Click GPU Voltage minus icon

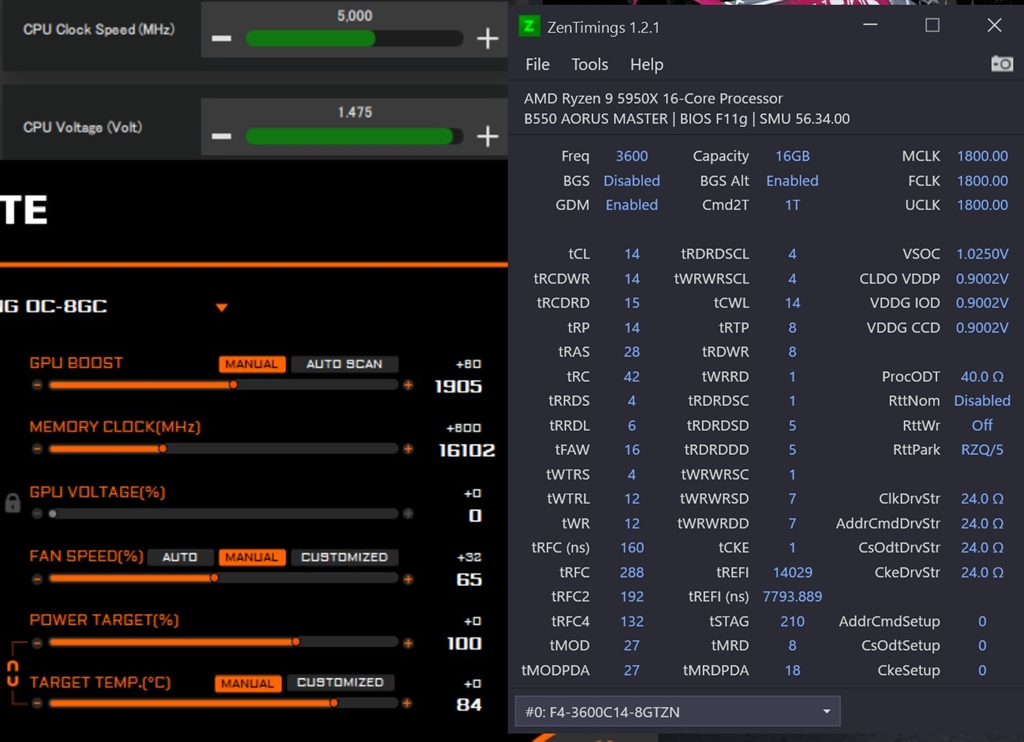(x=37, y=514)
